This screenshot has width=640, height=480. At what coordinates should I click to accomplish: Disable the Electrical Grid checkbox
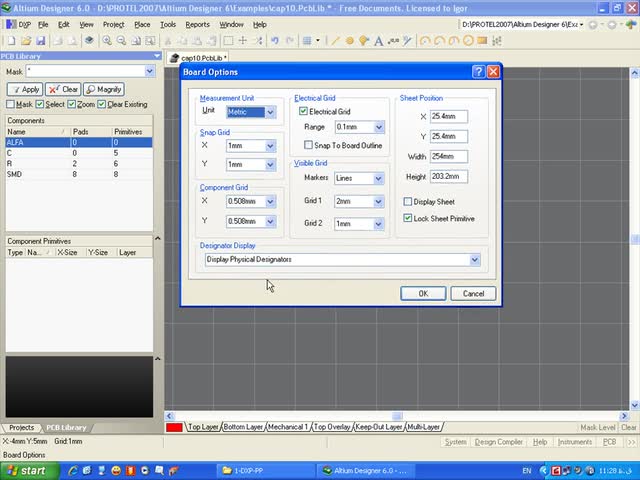point(304,112)
